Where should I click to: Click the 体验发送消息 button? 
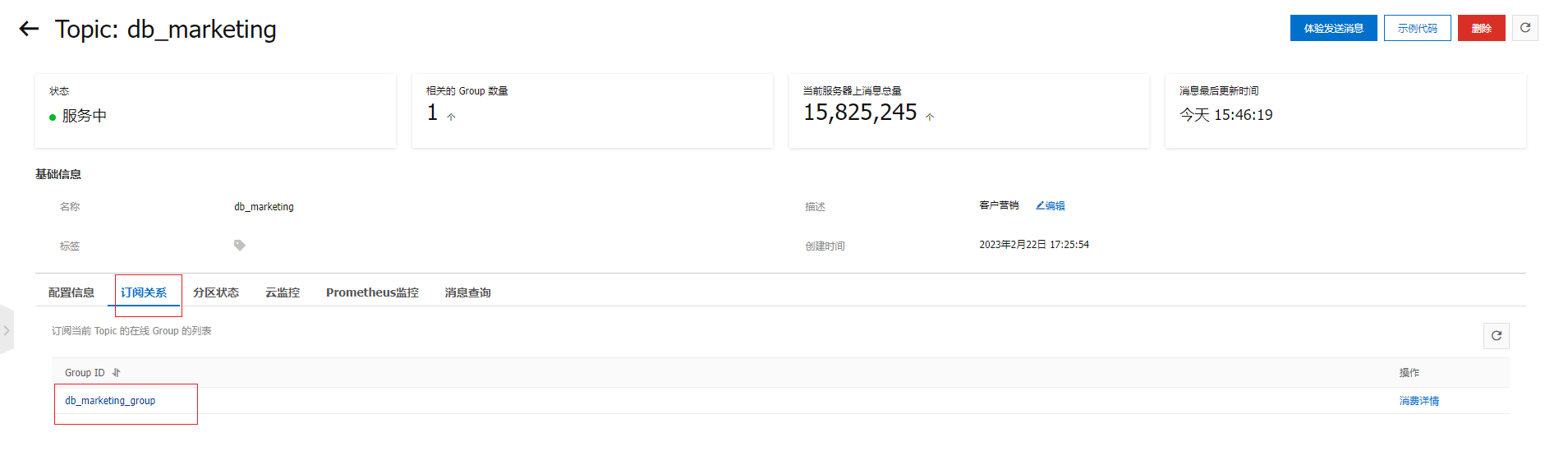point(1333,28)
